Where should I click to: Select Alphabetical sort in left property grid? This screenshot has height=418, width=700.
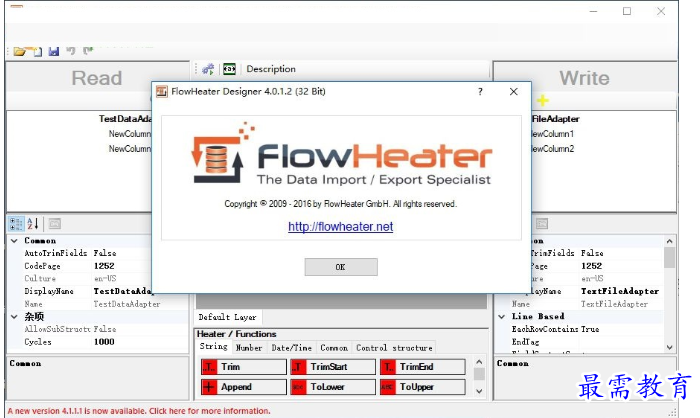point(33,224)
